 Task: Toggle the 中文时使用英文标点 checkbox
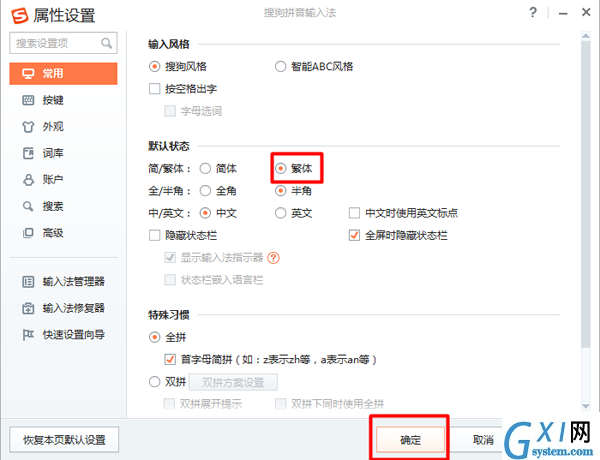354,213
